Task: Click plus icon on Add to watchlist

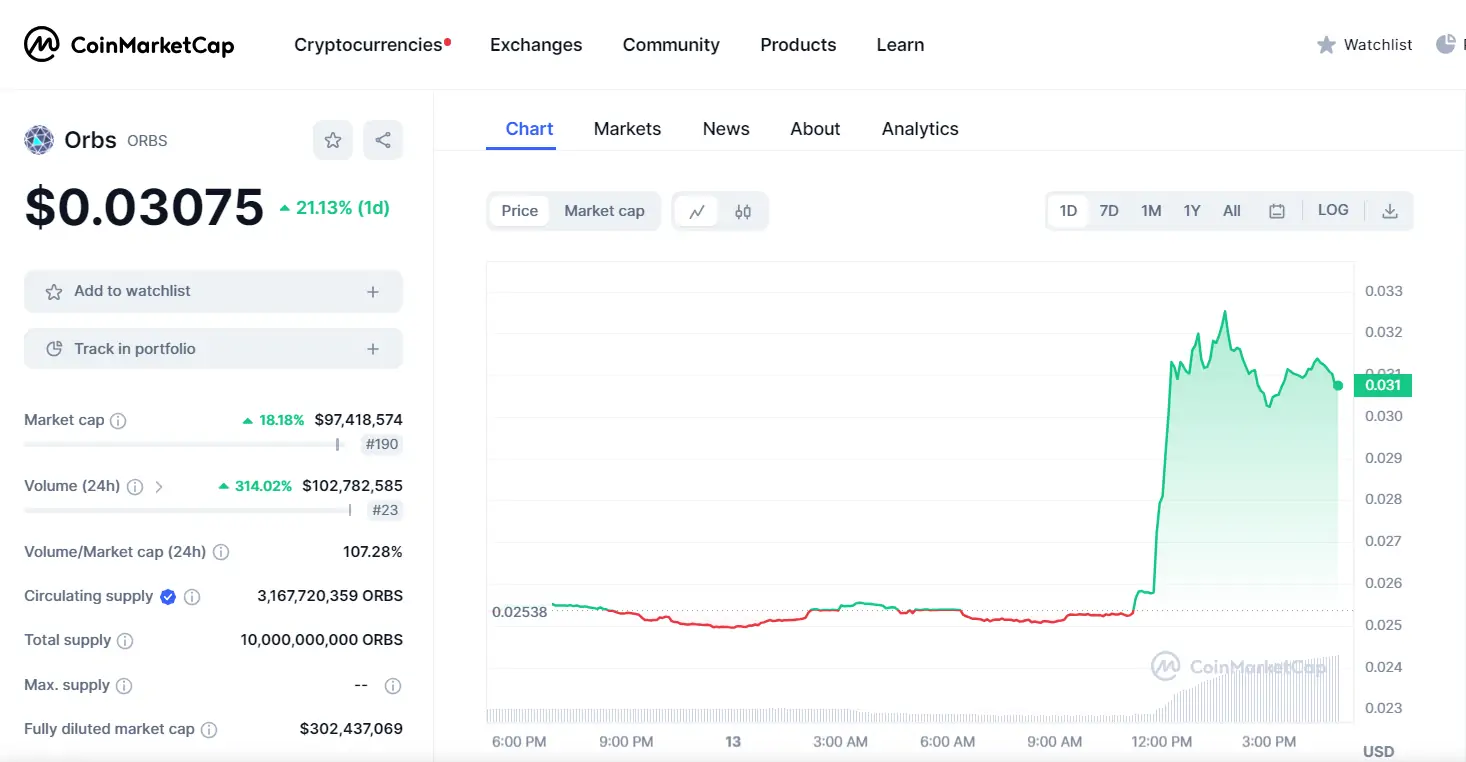Action: (373, 292)
